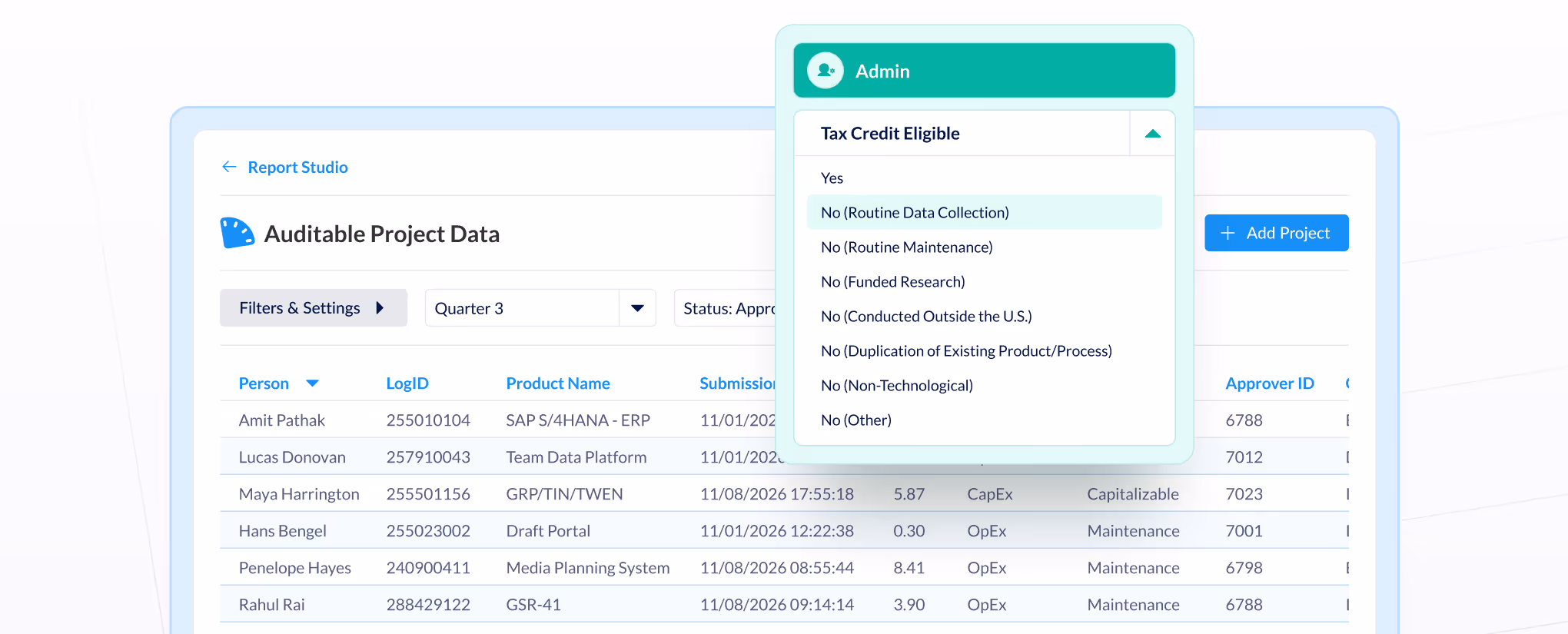Click SAP S/4HANA - ERP product

tap(578, 420)
